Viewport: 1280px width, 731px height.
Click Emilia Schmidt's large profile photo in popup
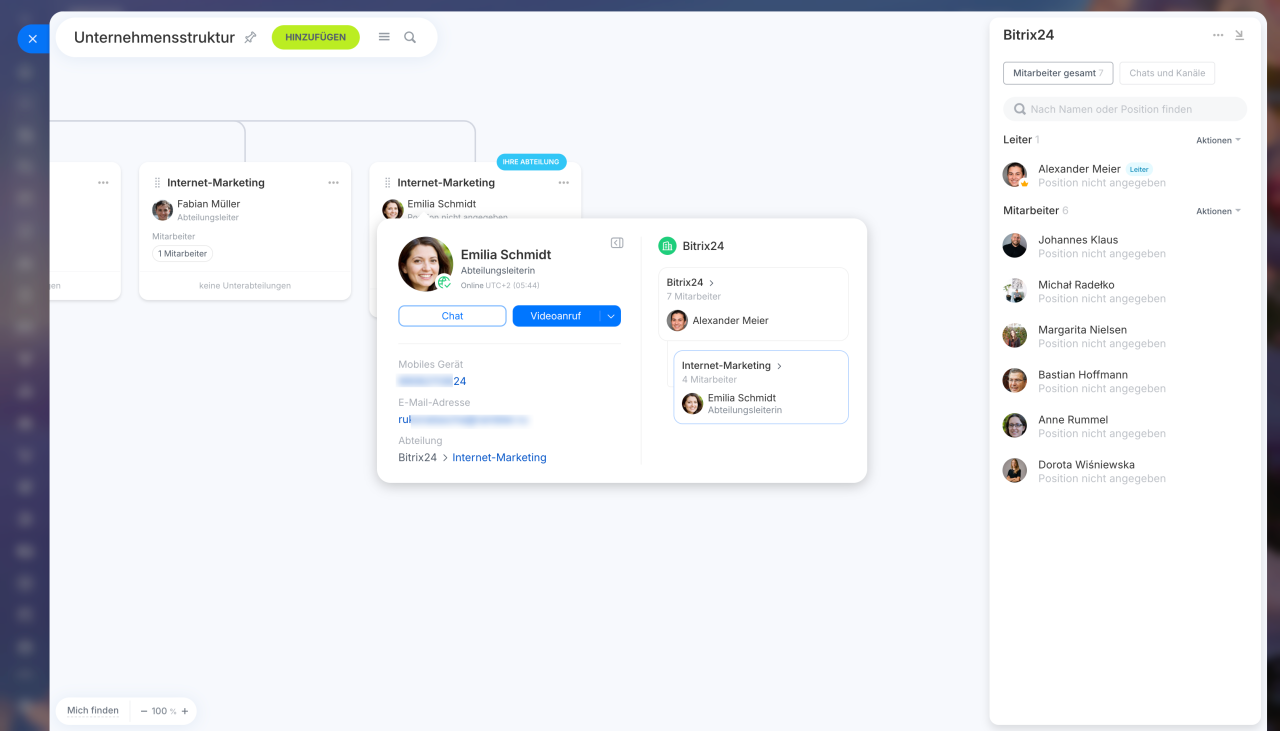coord(425,264)
